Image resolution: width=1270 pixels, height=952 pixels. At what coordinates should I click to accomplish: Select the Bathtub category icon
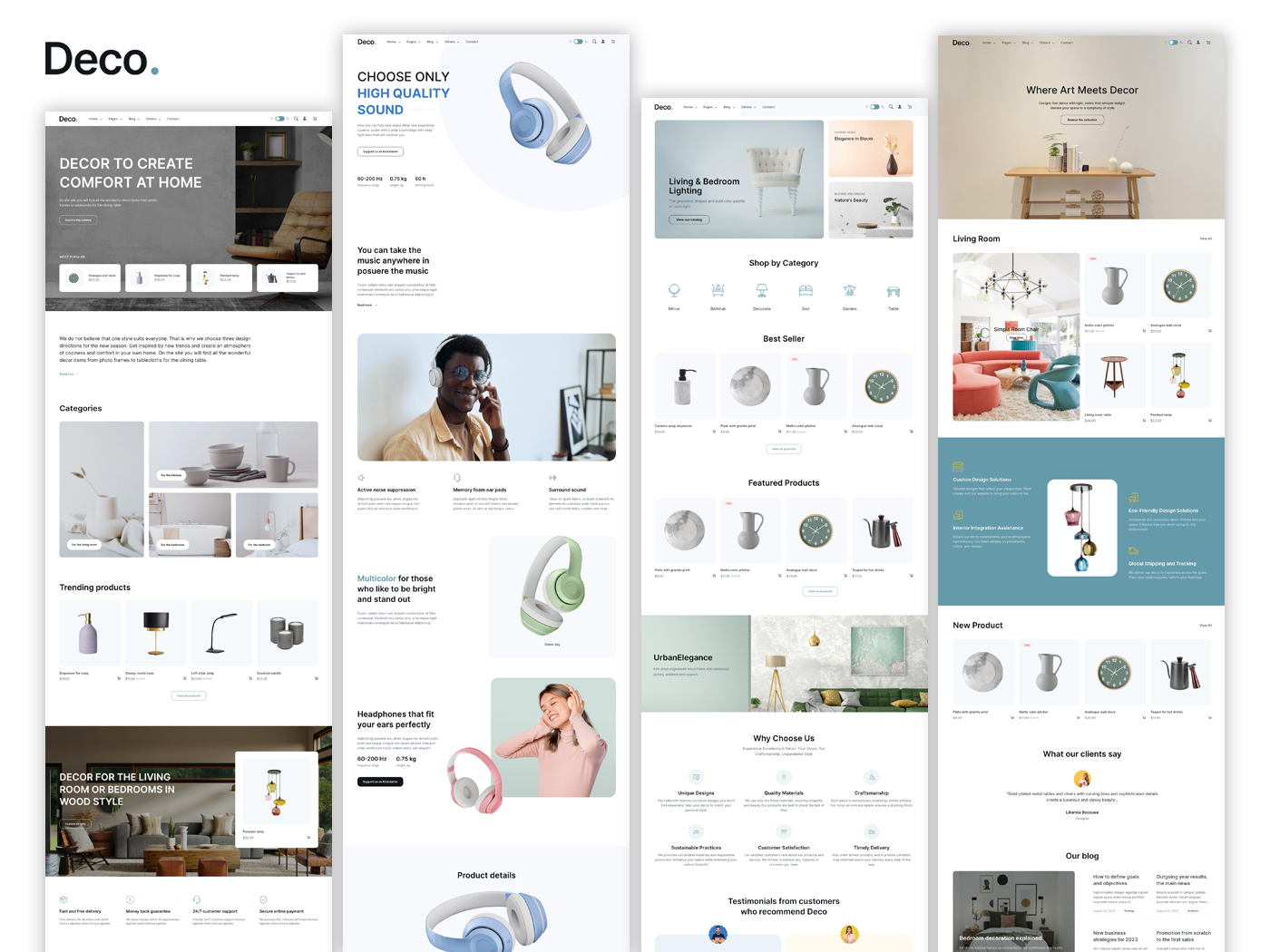point(718,290)
